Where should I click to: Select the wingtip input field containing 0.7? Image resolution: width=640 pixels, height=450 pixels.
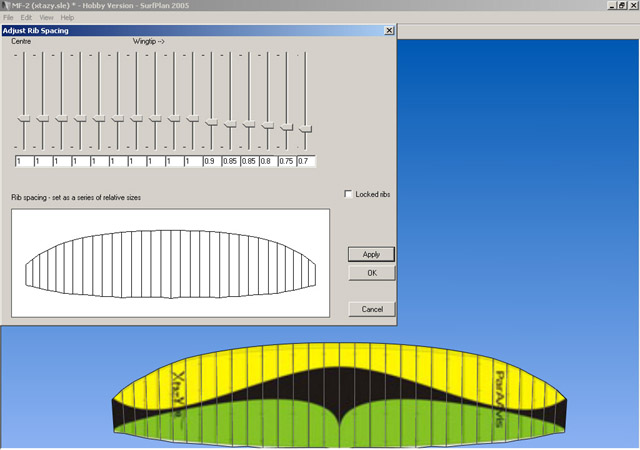point(306,161)
